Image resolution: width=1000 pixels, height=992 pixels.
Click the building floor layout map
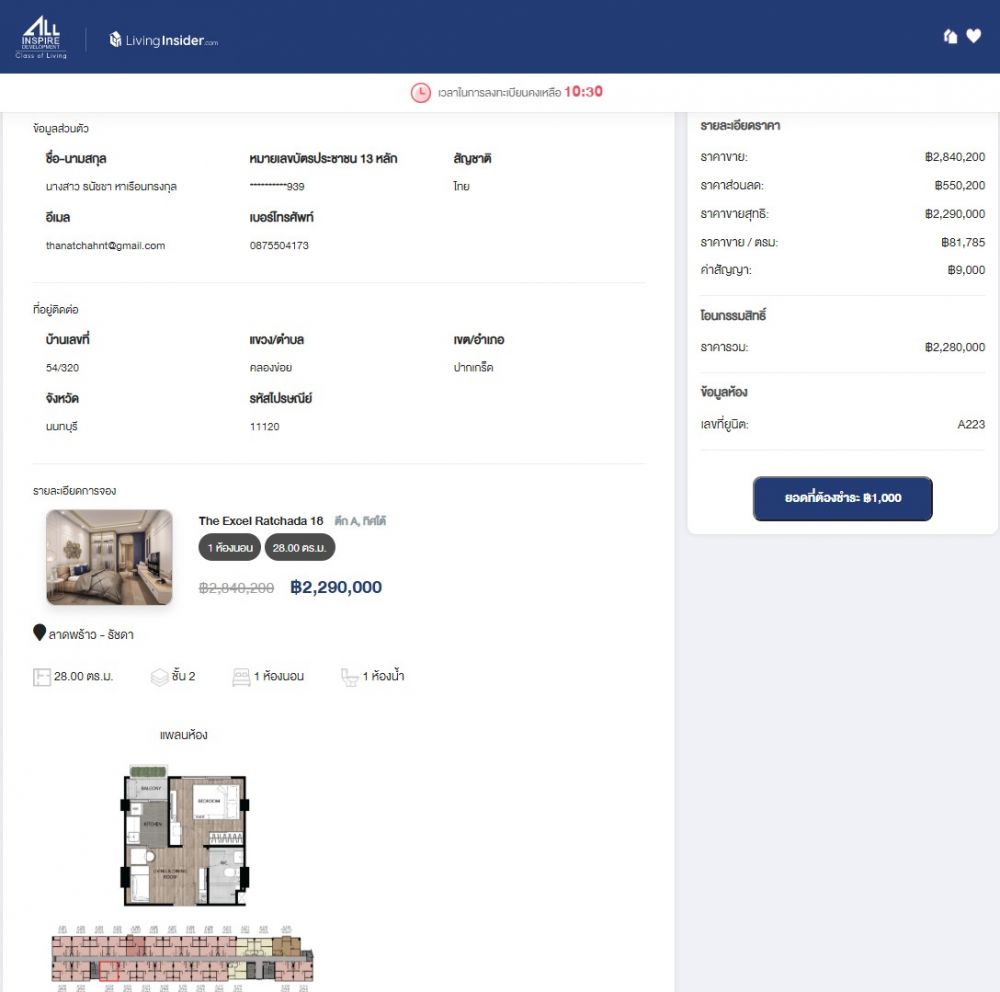tap(182, 958)
